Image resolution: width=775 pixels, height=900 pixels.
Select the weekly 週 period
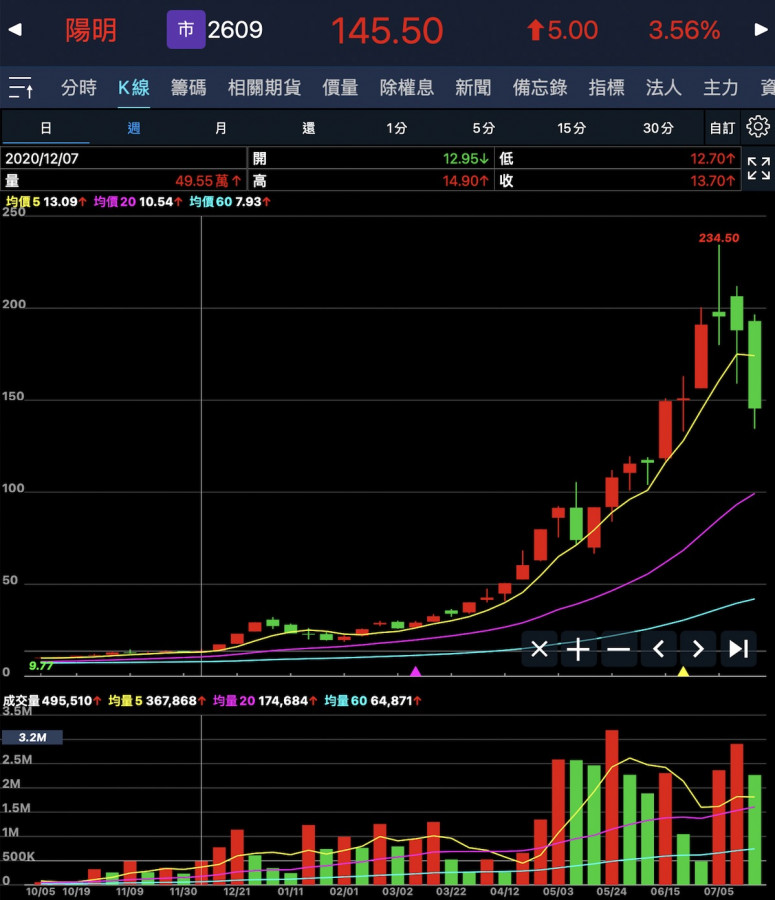[133, 128]
